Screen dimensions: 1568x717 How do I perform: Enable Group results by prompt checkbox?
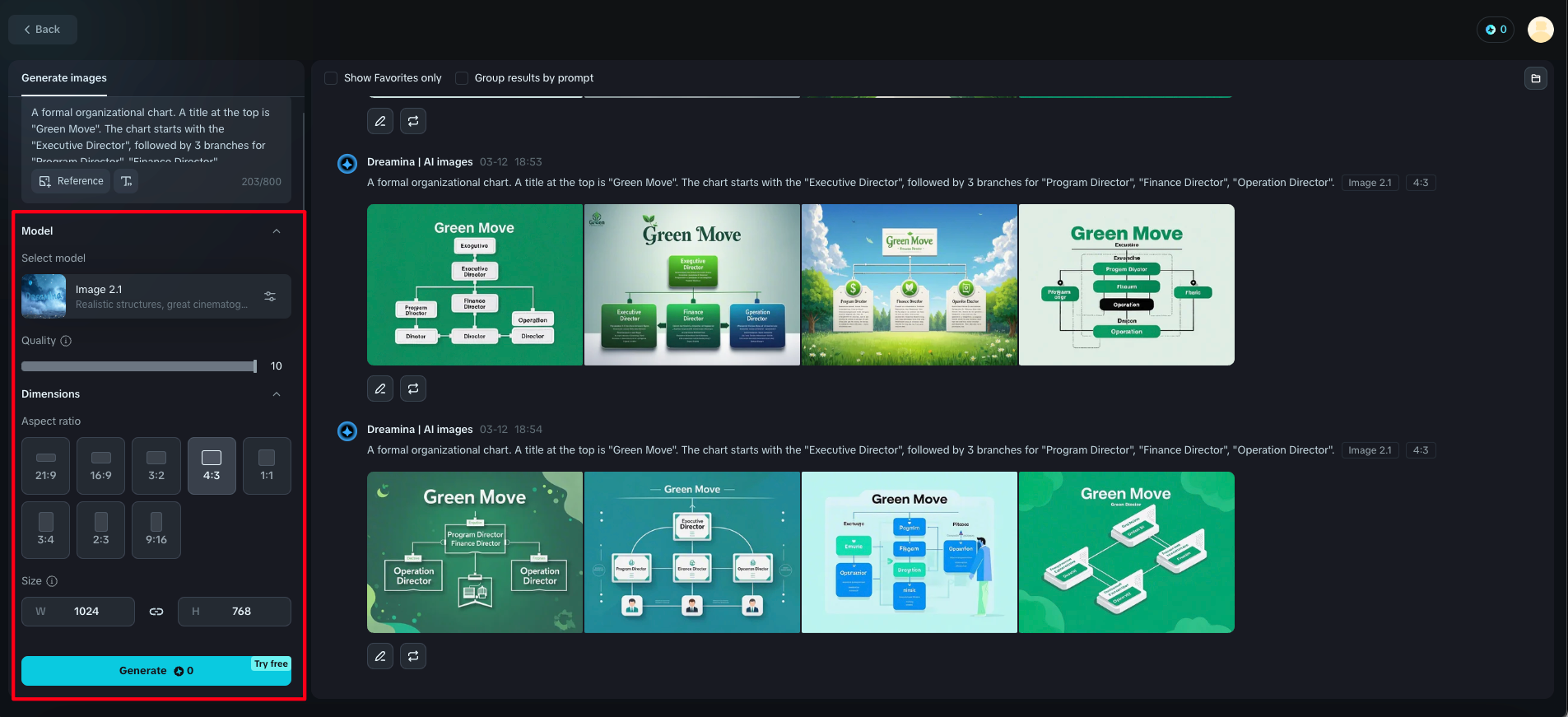pos(462,78)
